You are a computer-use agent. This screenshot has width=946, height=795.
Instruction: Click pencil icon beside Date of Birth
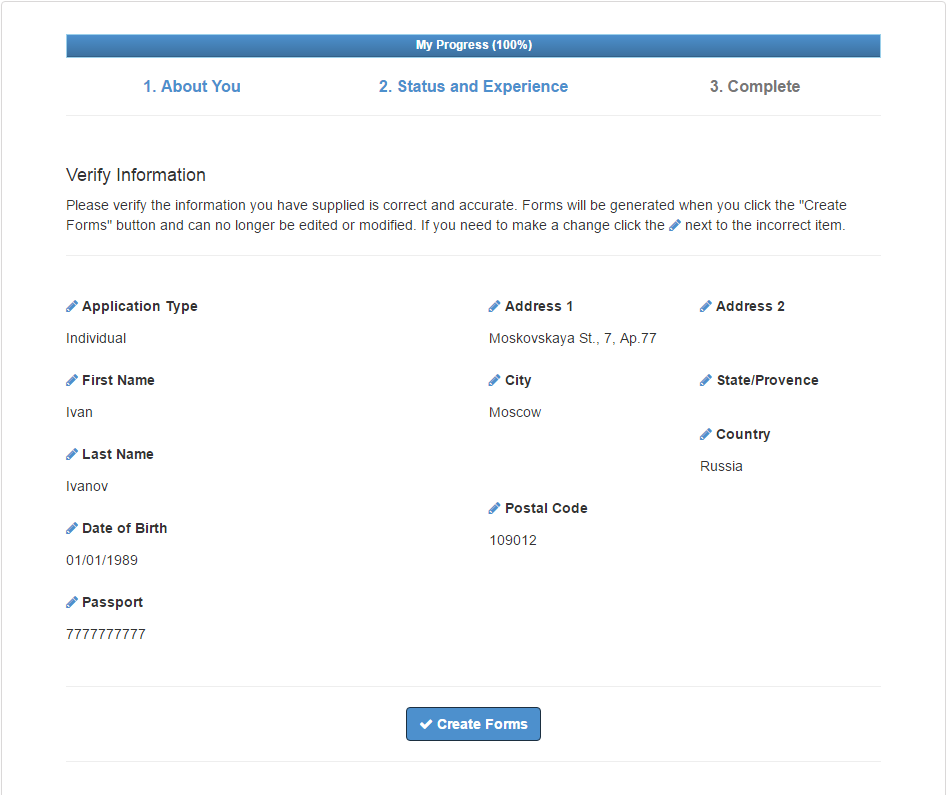click(x=72, y=528)
